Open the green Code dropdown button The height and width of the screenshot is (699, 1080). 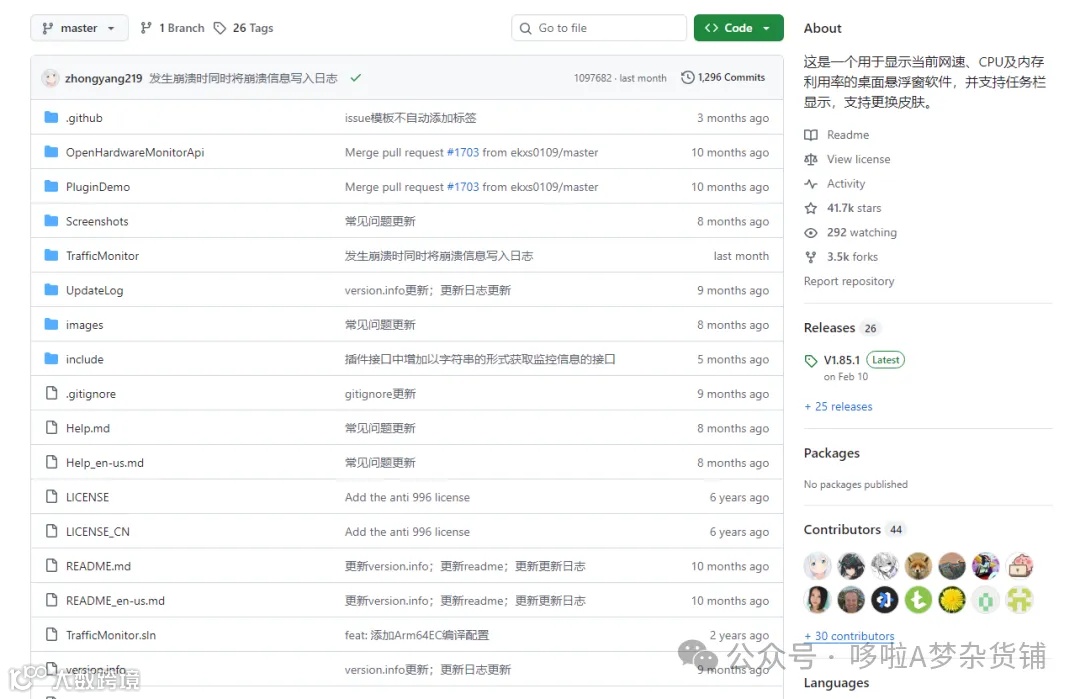[x=738, y=28]
